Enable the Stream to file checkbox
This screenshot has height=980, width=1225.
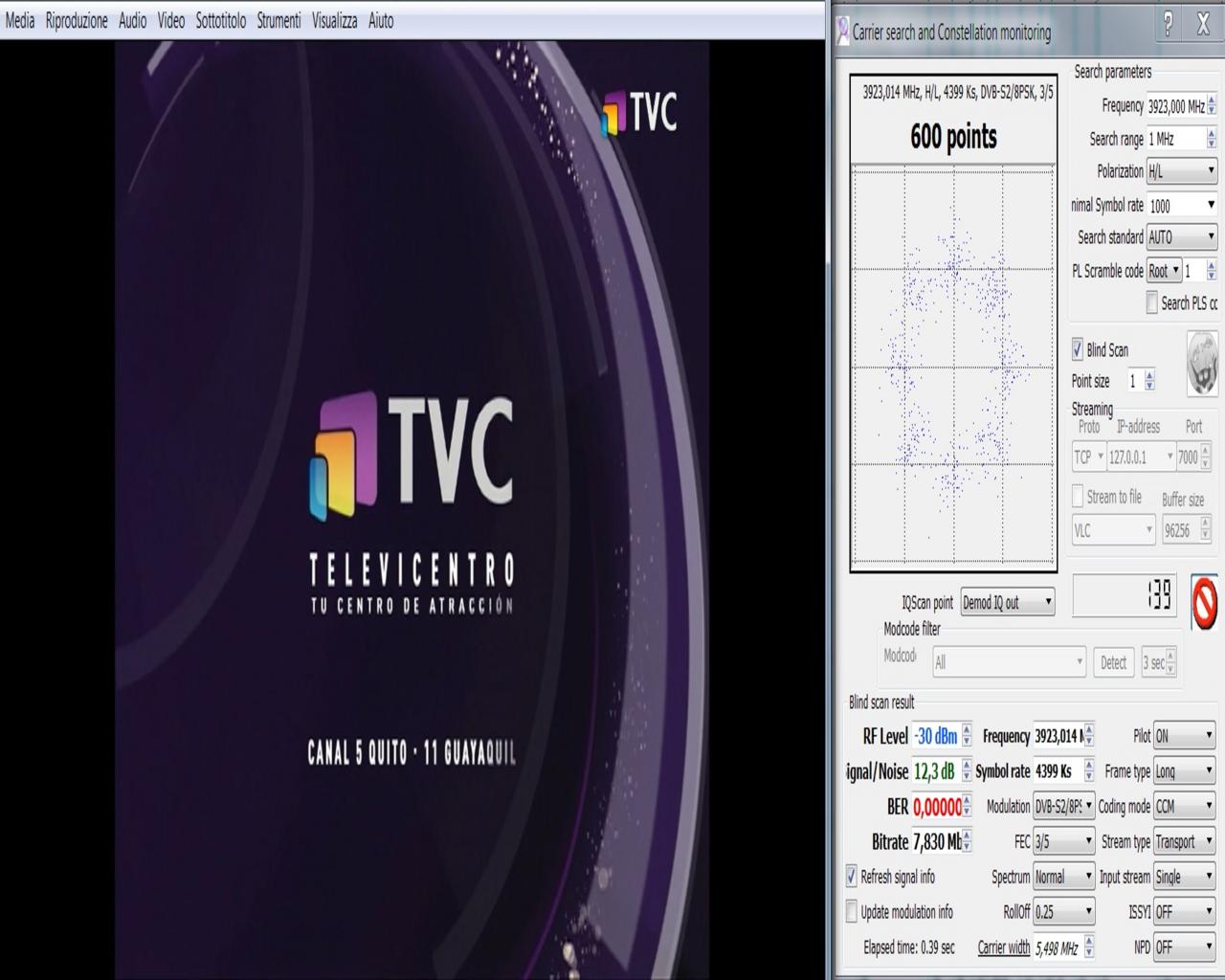click(x=1078, y=496)
